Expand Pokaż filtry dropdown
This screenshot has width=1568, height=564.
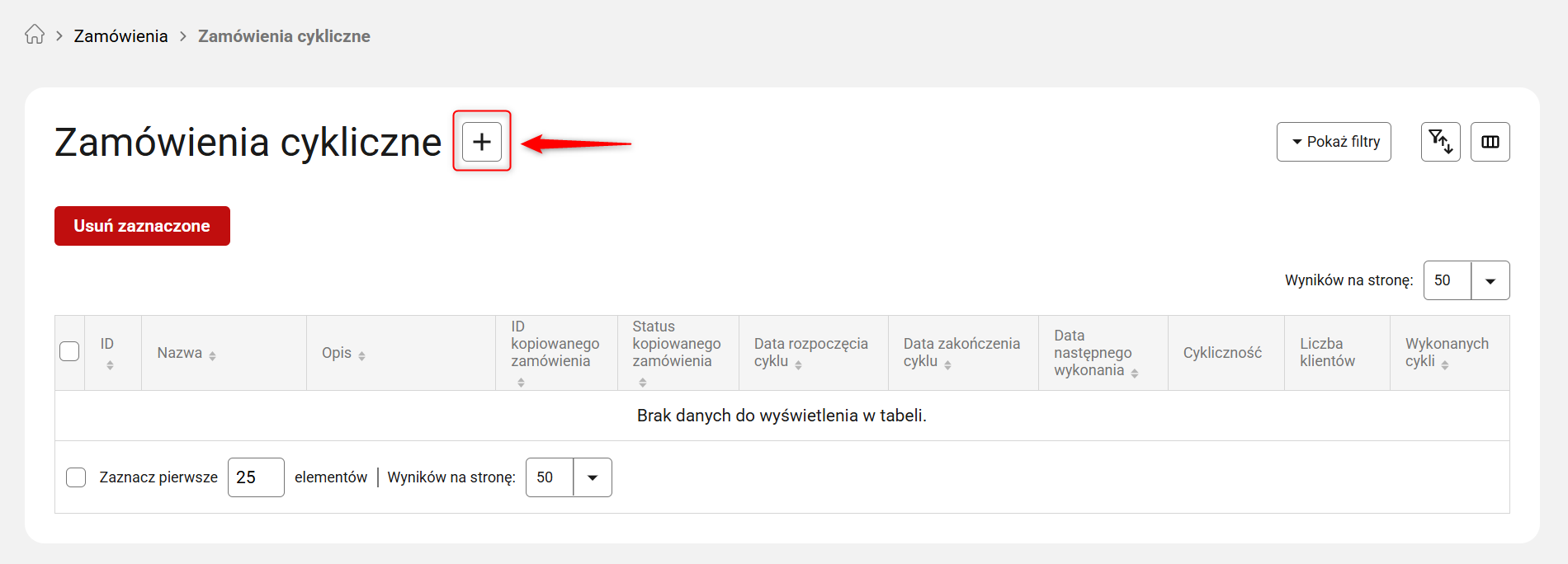click(x=1333, y=142)
